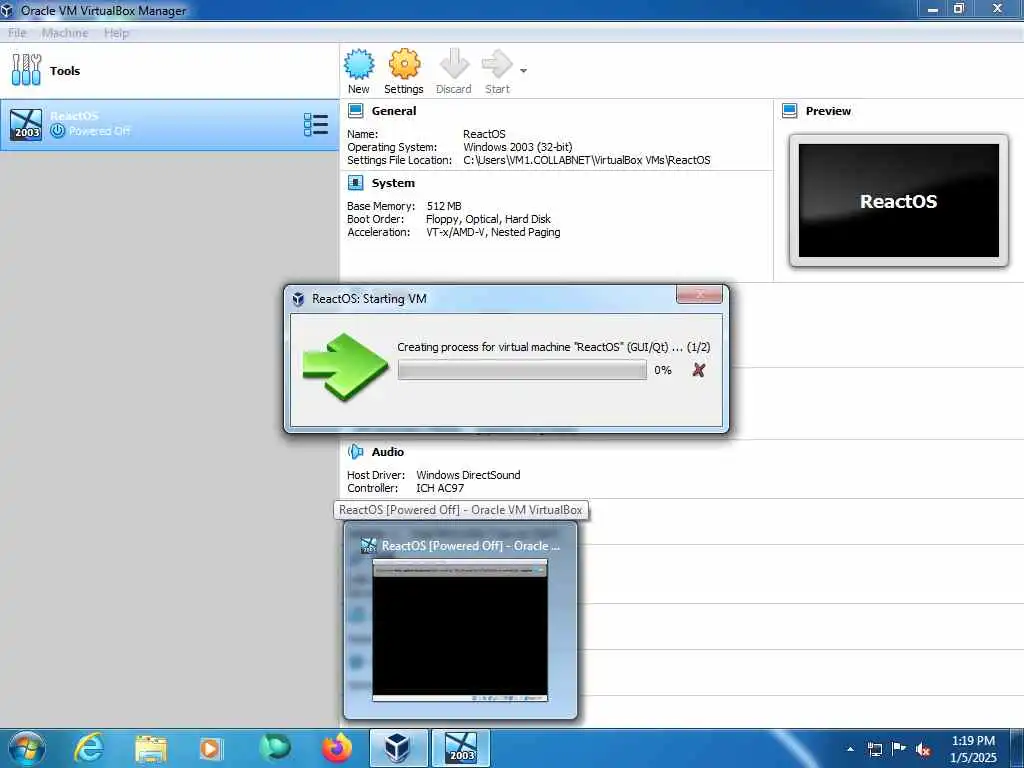Click the Action Center flag icon
The image size is (1024, 768).
[x=899, y=749]
